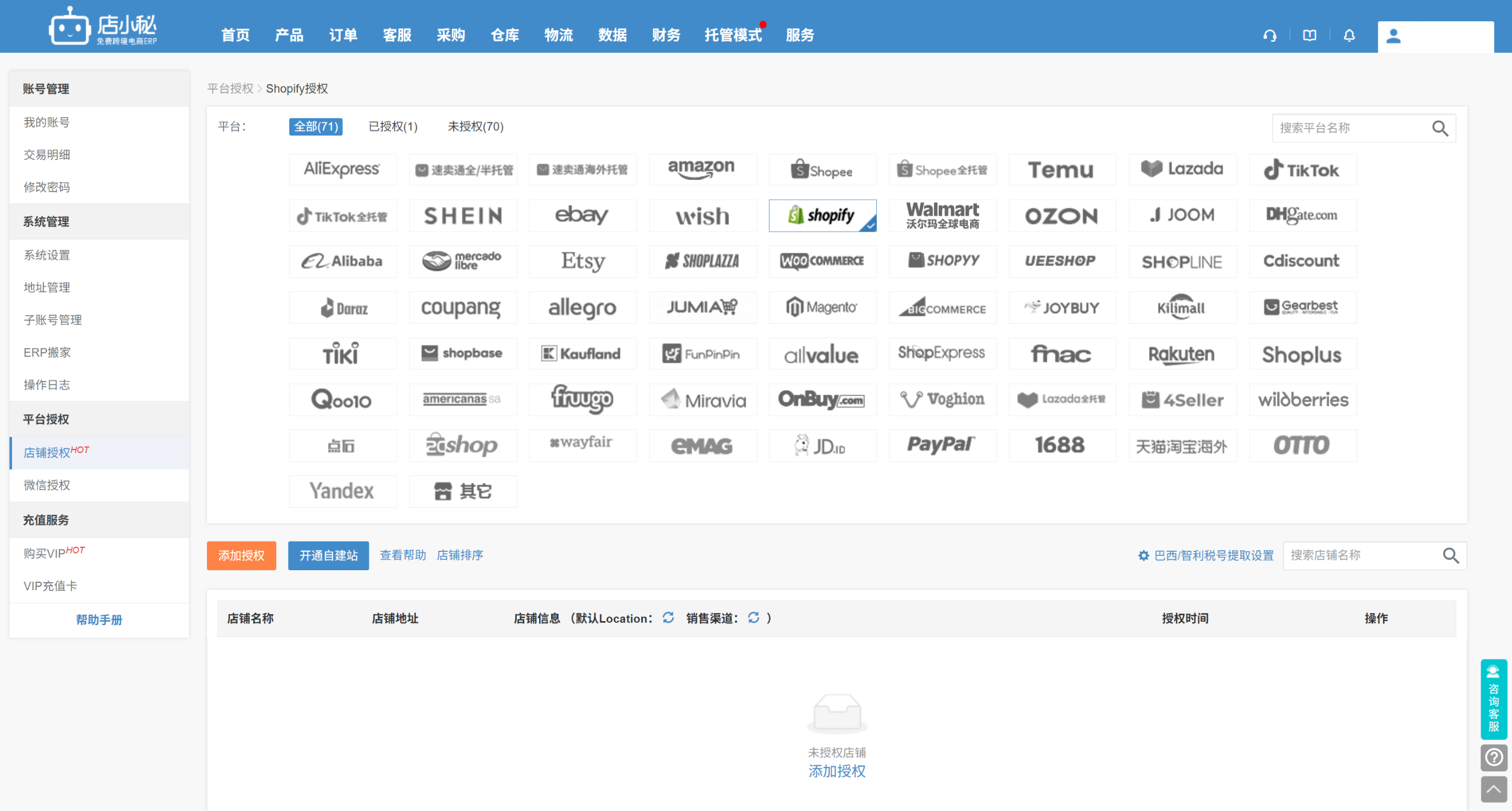Open the user account dropdown
1512x811 pixels.
pos(1435,37)
